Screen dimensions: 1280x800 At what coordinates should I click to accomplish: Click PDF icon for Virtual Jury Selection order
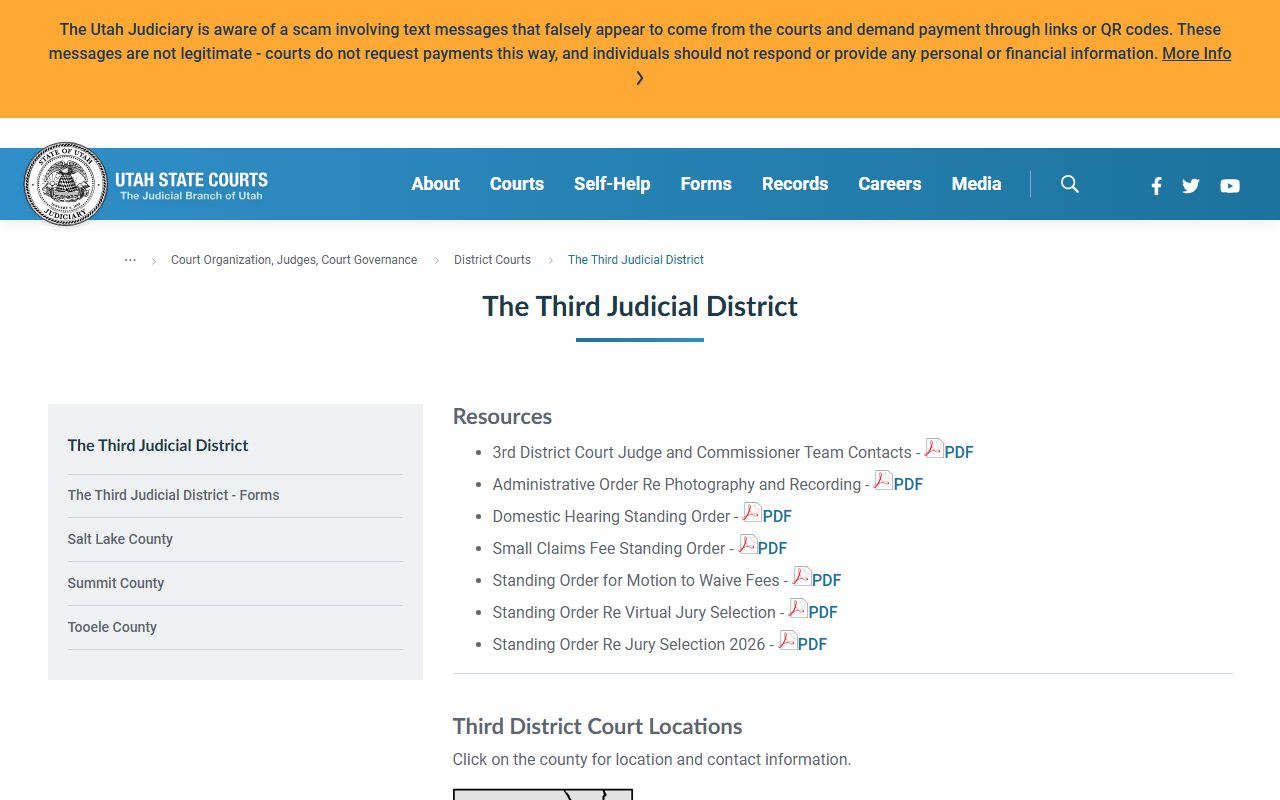798,609
